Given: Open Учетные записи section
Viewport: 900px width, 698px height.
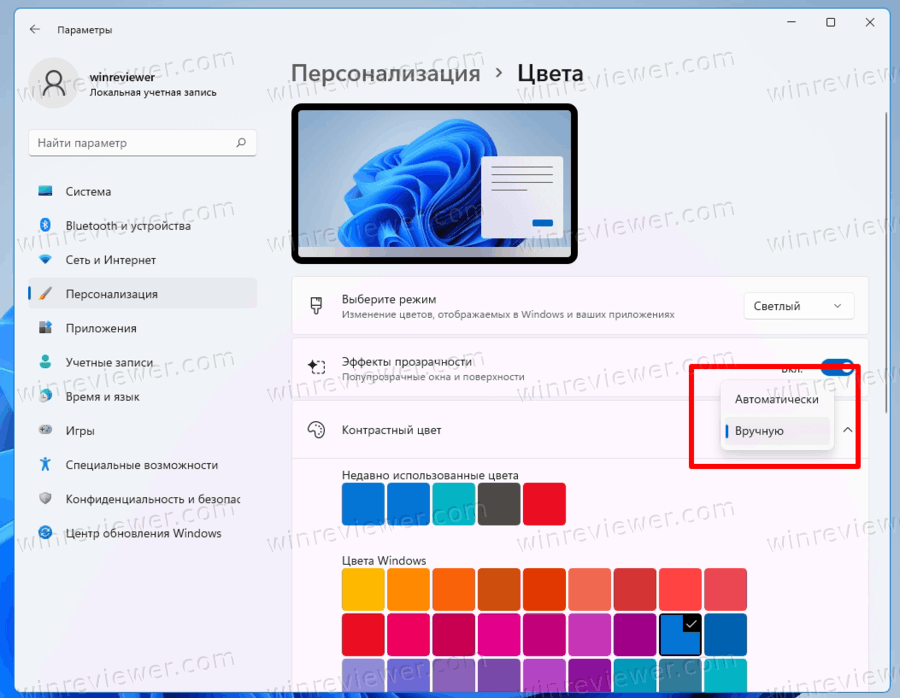Looking at the screenshot, I should tap(142, 362).
